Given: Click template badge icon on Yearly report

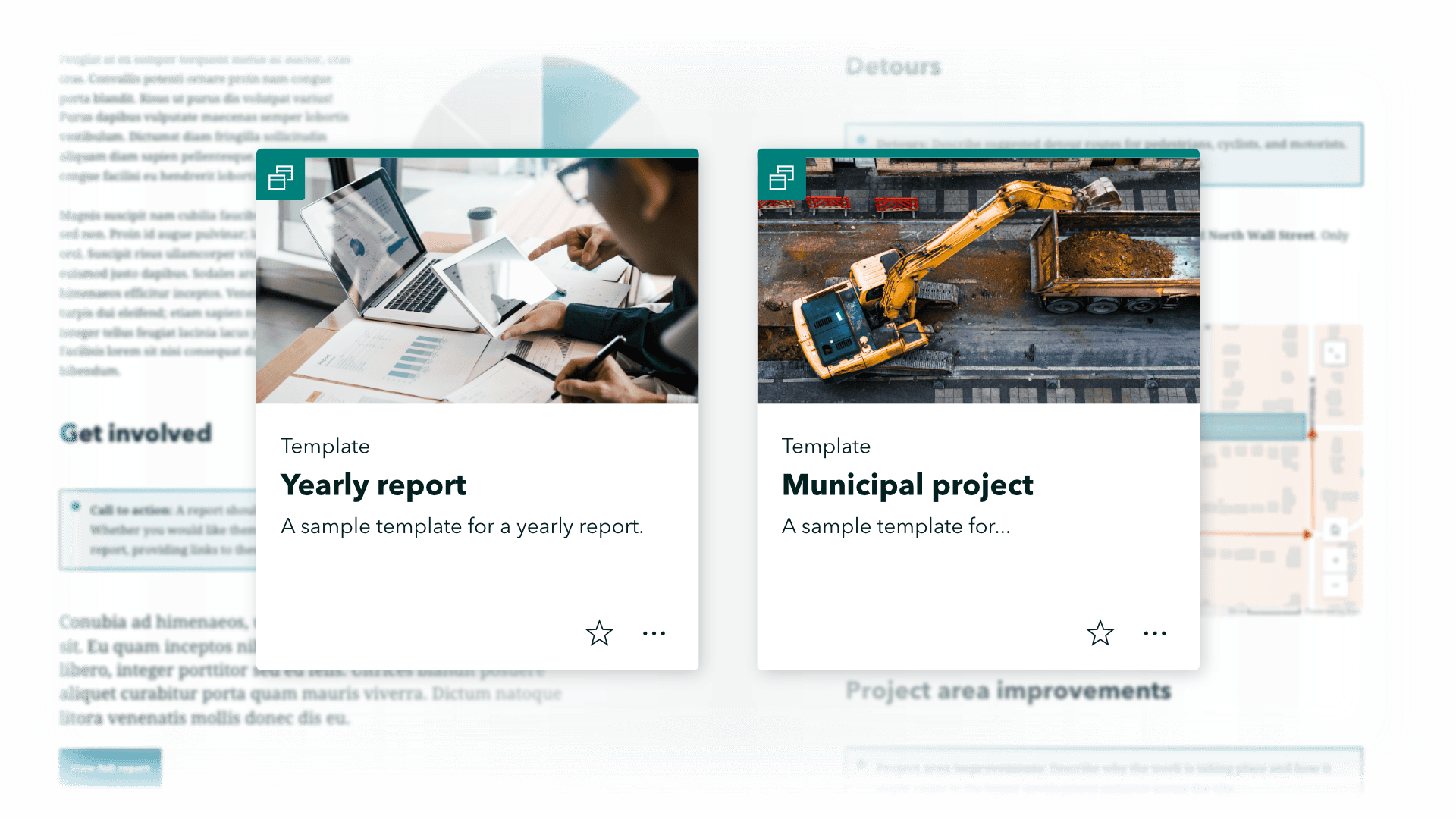Looking at the screenshot, I should [281, 178].
